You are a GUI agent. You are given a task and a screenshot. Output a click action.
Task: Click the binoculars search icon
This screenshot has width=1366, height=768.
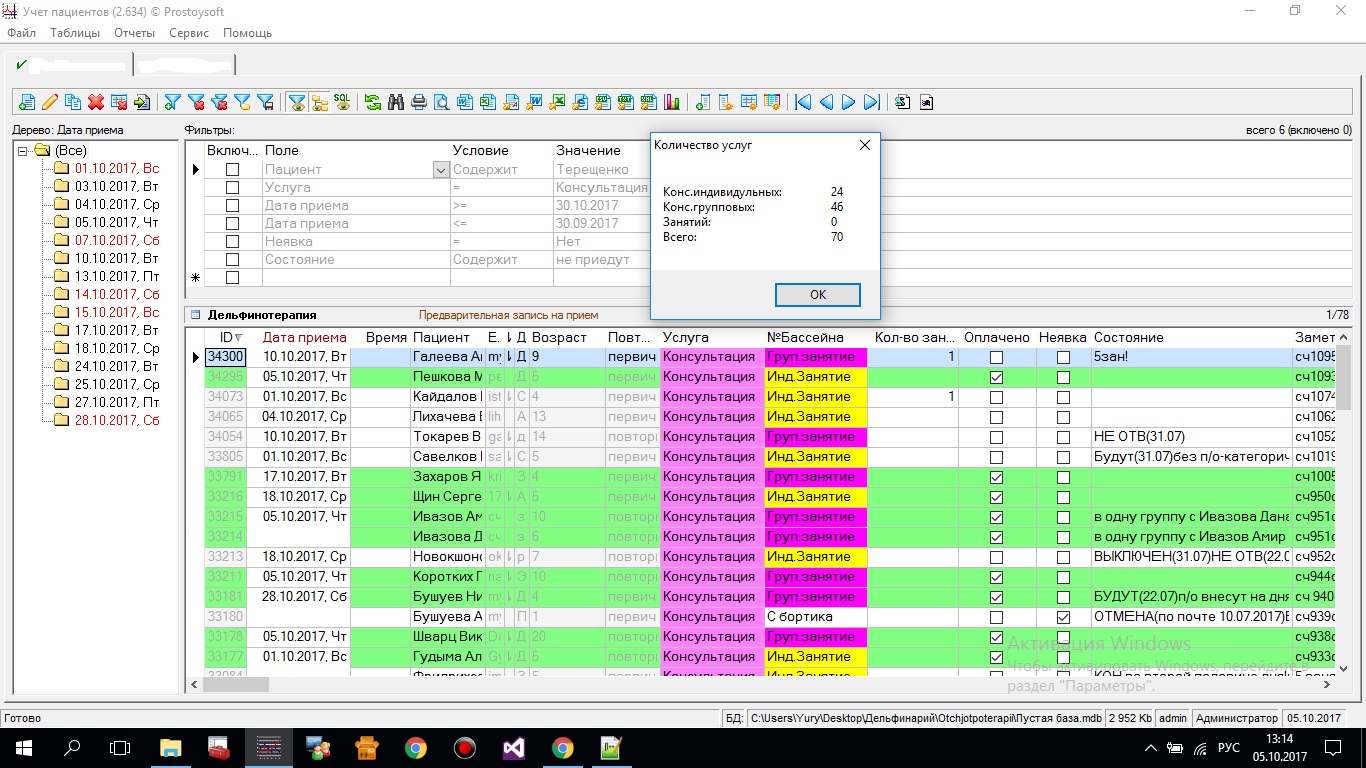coord(396,102)
